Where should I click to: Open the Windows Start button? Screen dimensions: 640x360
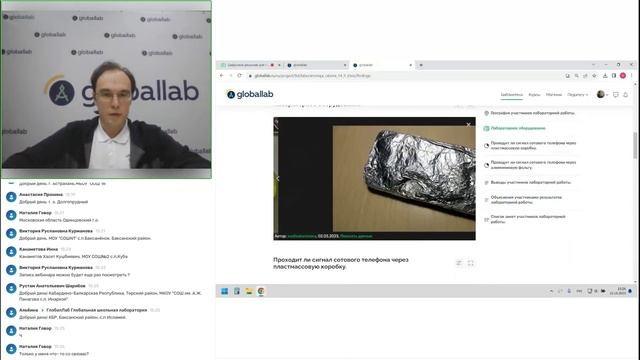(224, 291)
